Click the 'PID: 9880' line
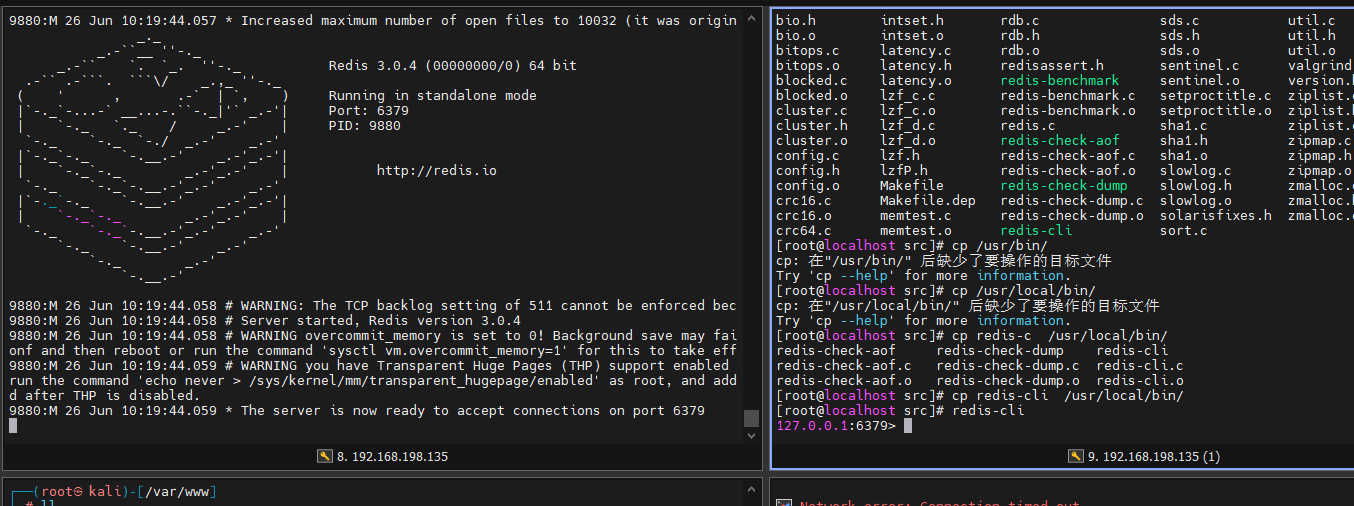 coord(364,126)
